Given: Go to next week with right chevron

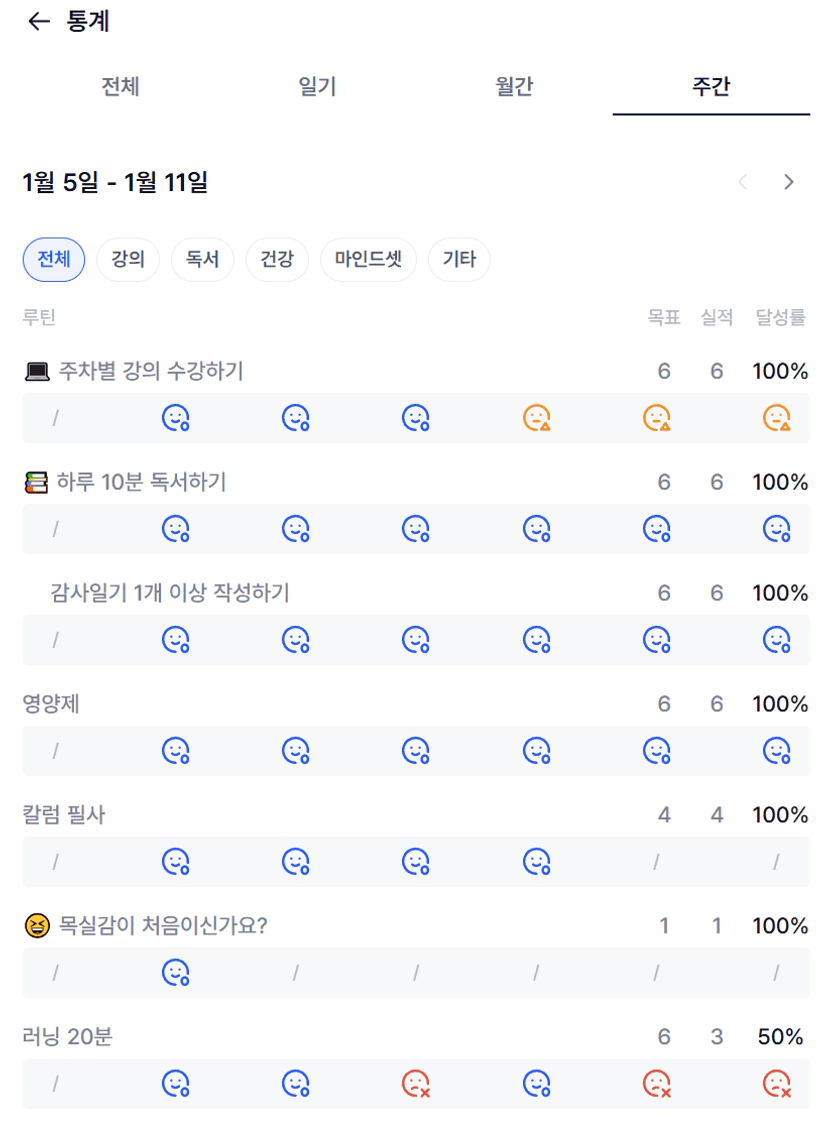Looking at the screenshot, I should click(789, 182).
